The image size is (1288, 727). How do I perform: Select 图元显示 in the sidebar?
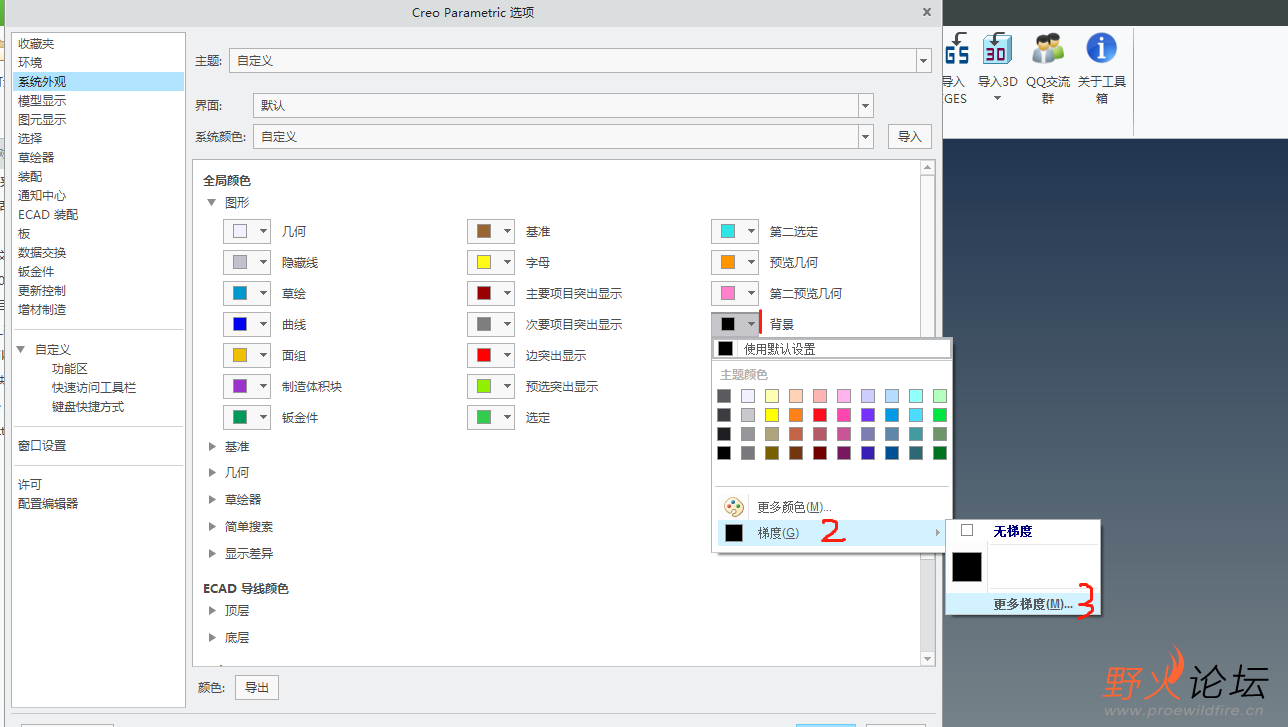click(x=42, y=120)
